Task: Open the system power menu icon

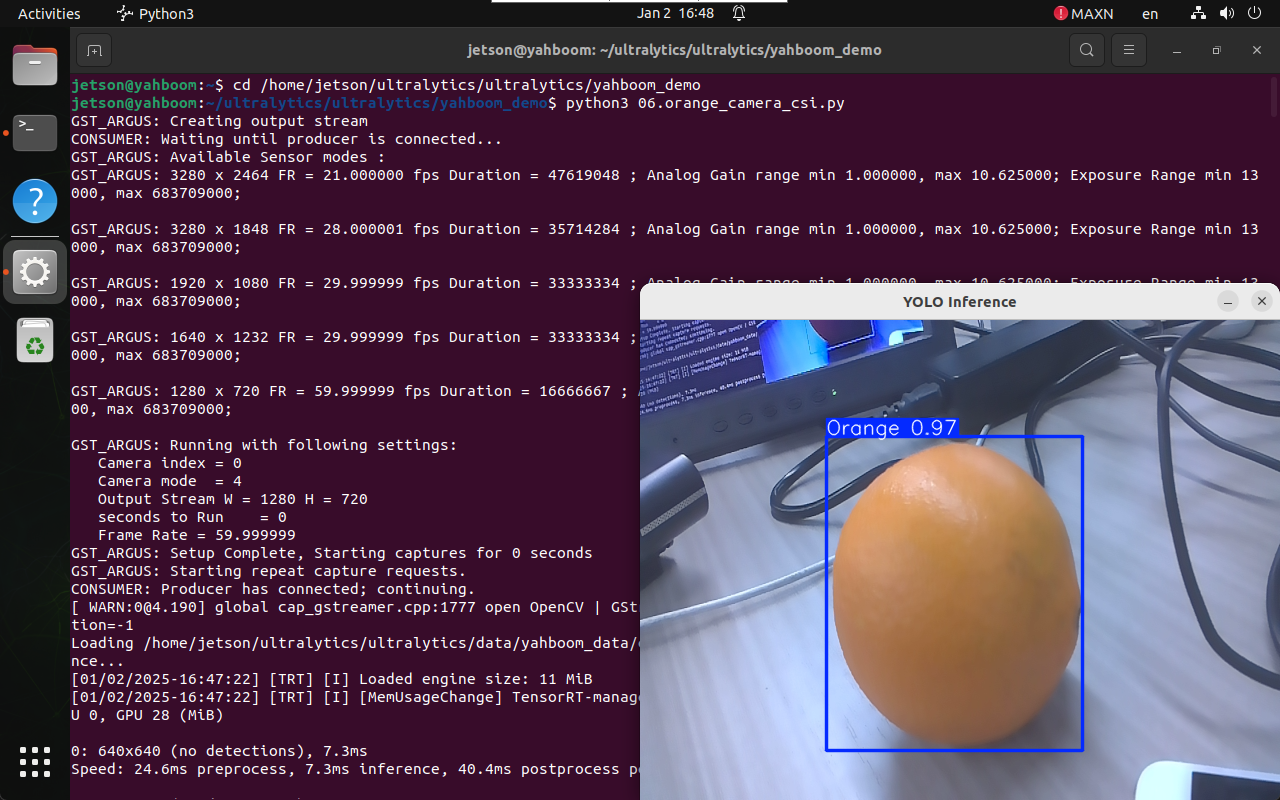Action: click(1255, 14)
